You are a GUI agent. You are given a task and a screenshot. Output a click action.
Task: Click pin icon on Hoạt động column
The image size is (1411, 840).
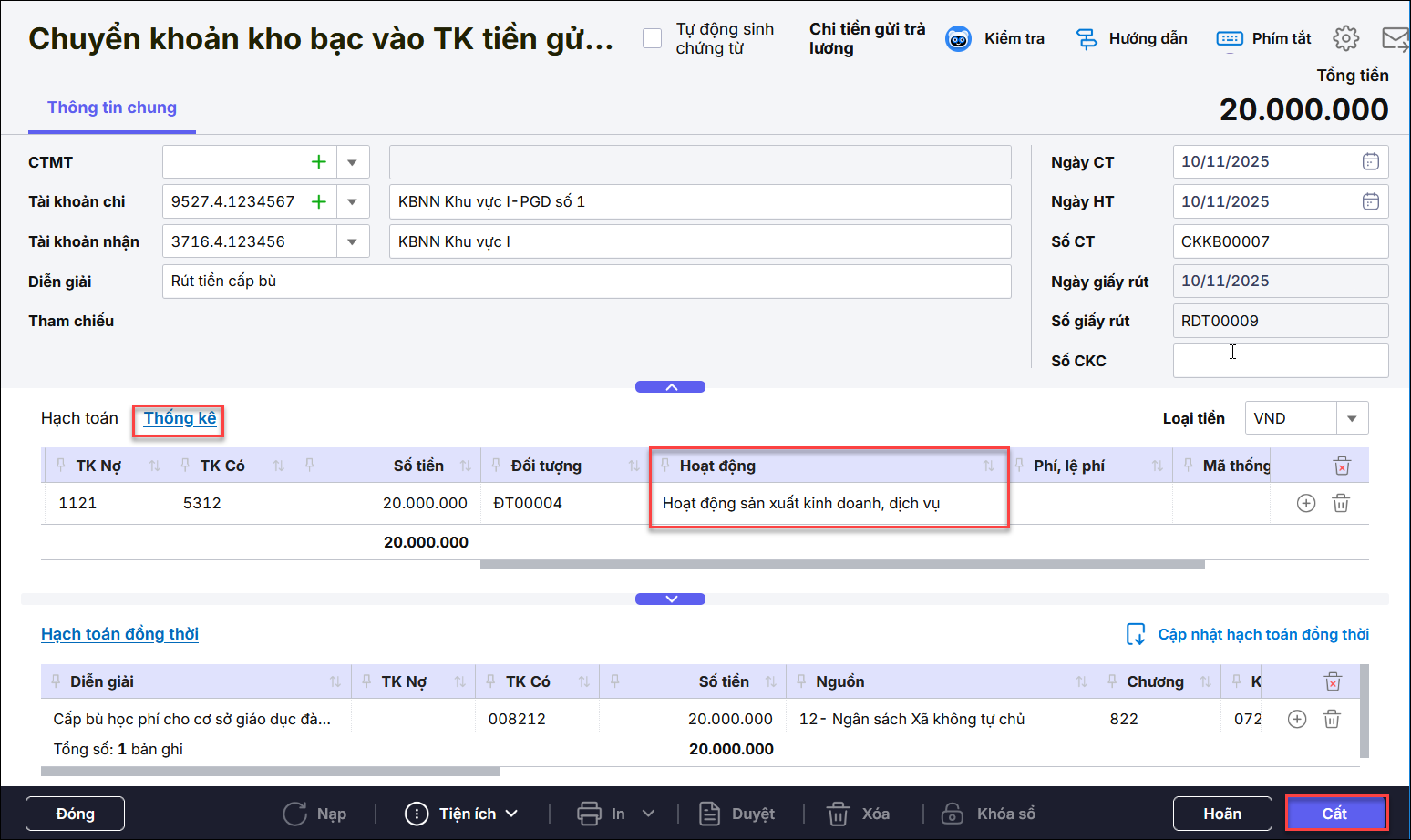coord(665,466)
